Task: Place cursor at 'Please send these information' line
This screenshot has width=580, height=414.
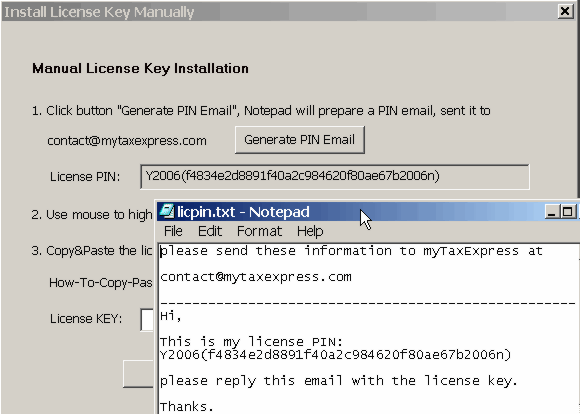Action: (351, 251)
